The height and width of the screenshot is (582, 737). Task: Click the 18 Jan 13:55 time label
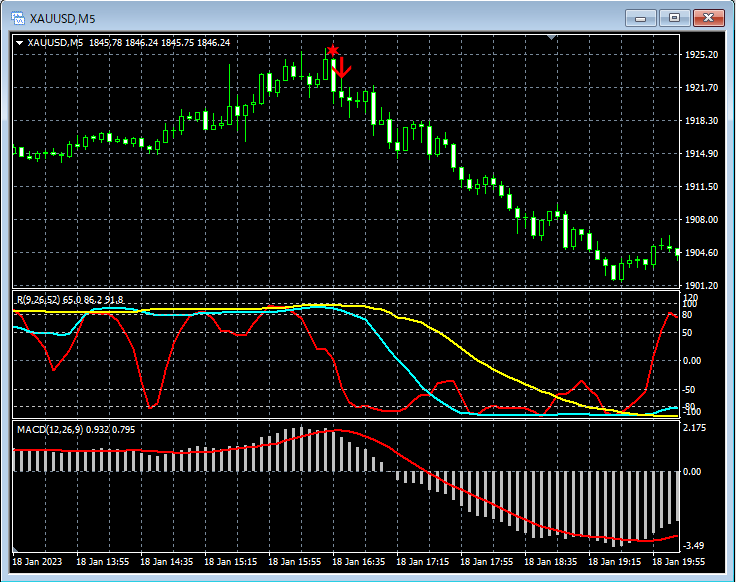point(102,562)
